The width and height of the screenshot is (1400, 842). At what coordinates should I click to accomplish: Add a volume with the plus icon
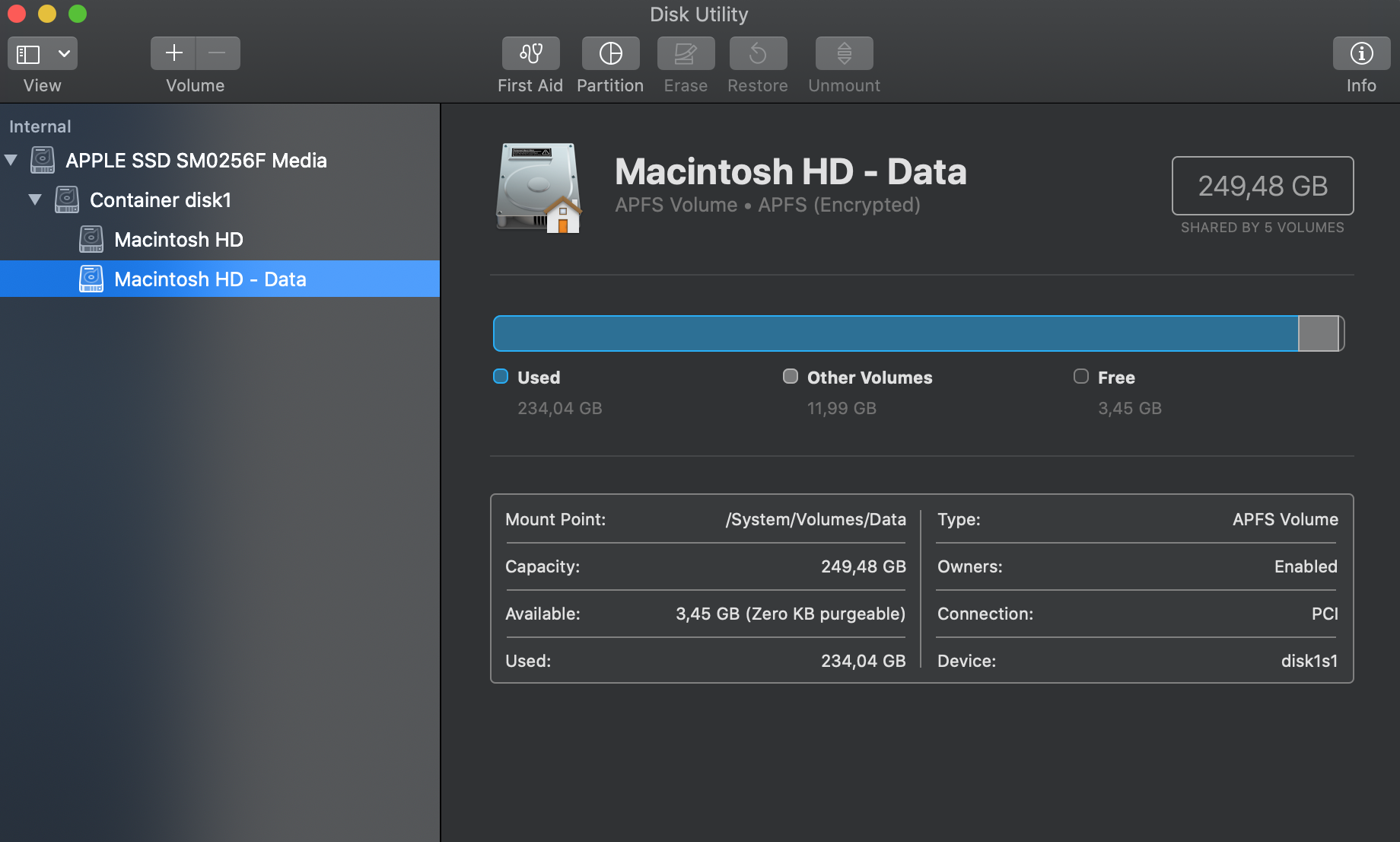[173, 53]
